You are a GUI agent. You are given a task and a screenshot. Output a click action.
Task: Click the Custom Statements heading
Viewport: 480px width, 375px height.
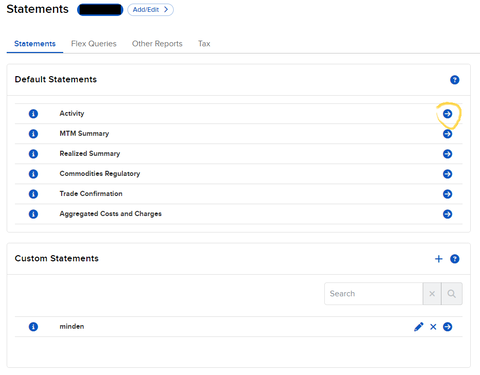(57, 258)
